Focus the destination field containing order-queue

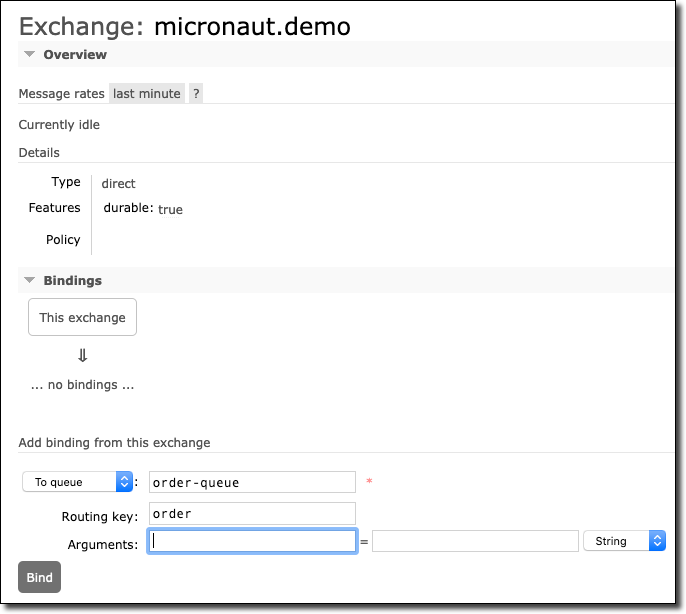click(x=252, y=482)
